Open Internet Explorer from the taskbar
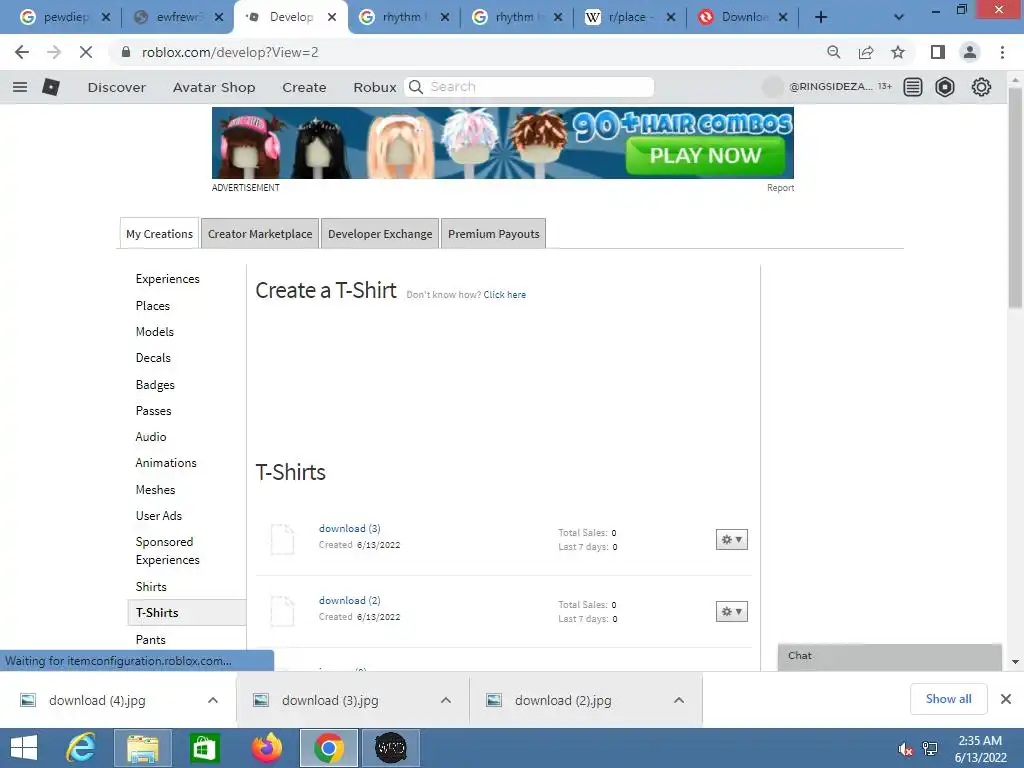Screen dimensions: 1024x768 coord(82,748)
